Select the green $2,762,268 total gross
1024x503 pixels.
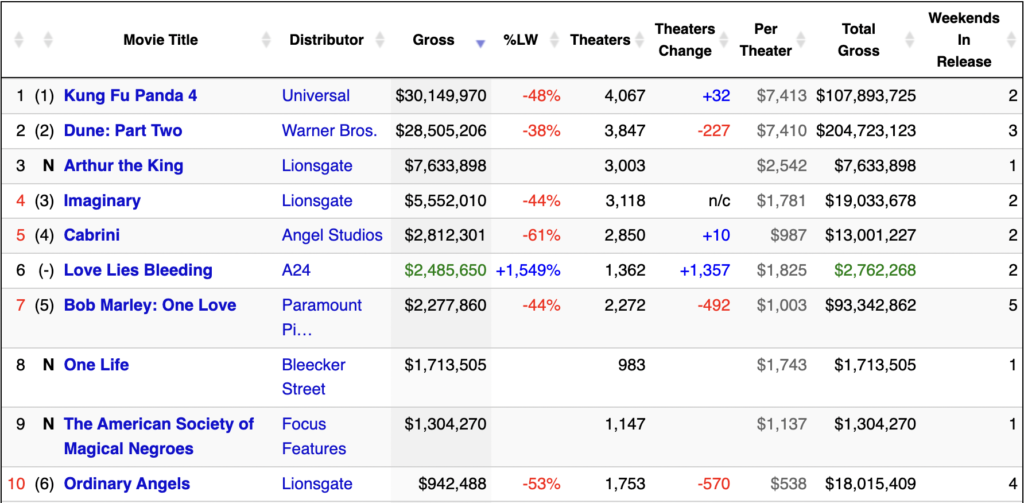[874, 270]
